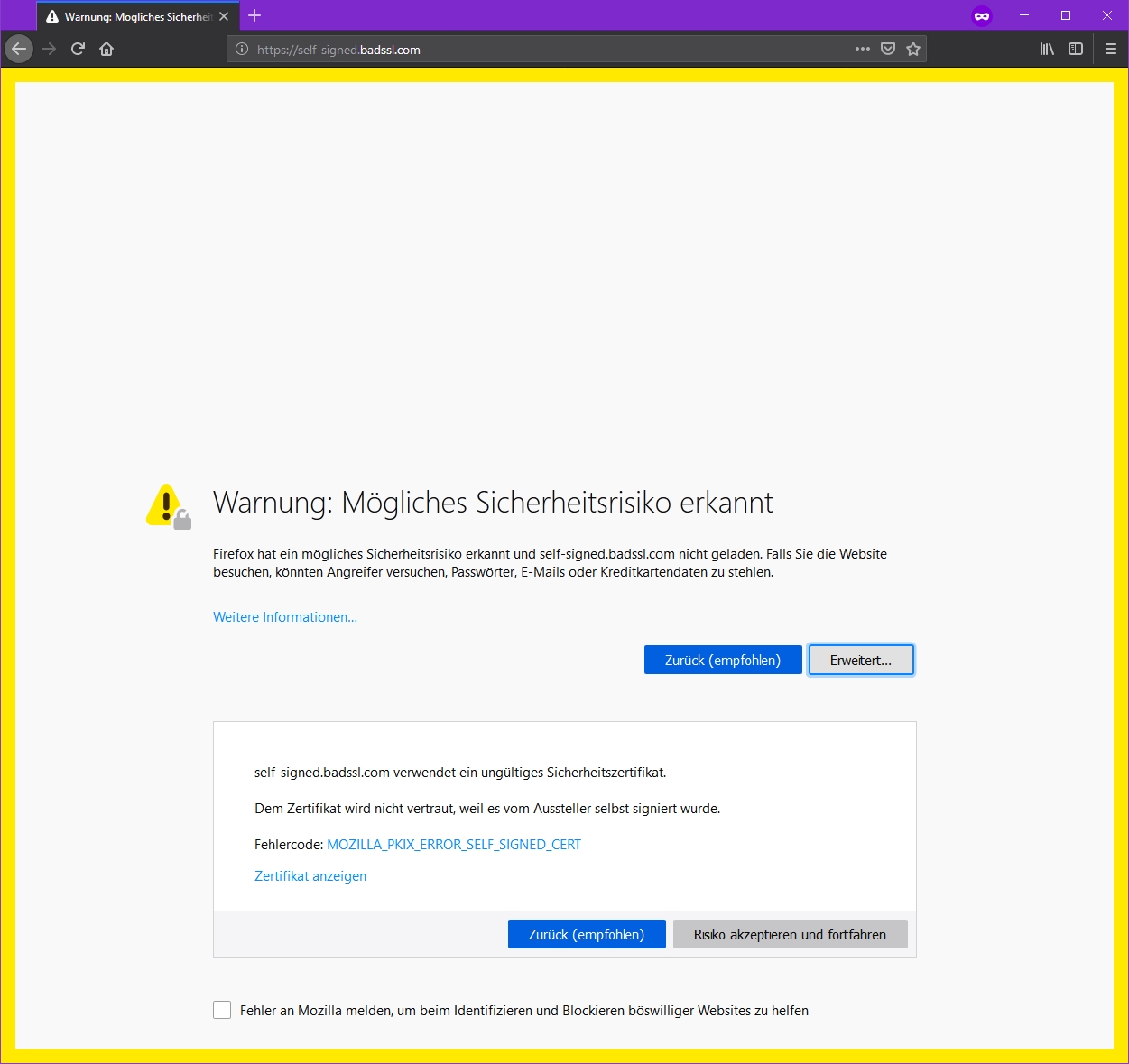Open page actions three-dot menu
This screenshot has height=1064, width=1129.
pos(863,49)
